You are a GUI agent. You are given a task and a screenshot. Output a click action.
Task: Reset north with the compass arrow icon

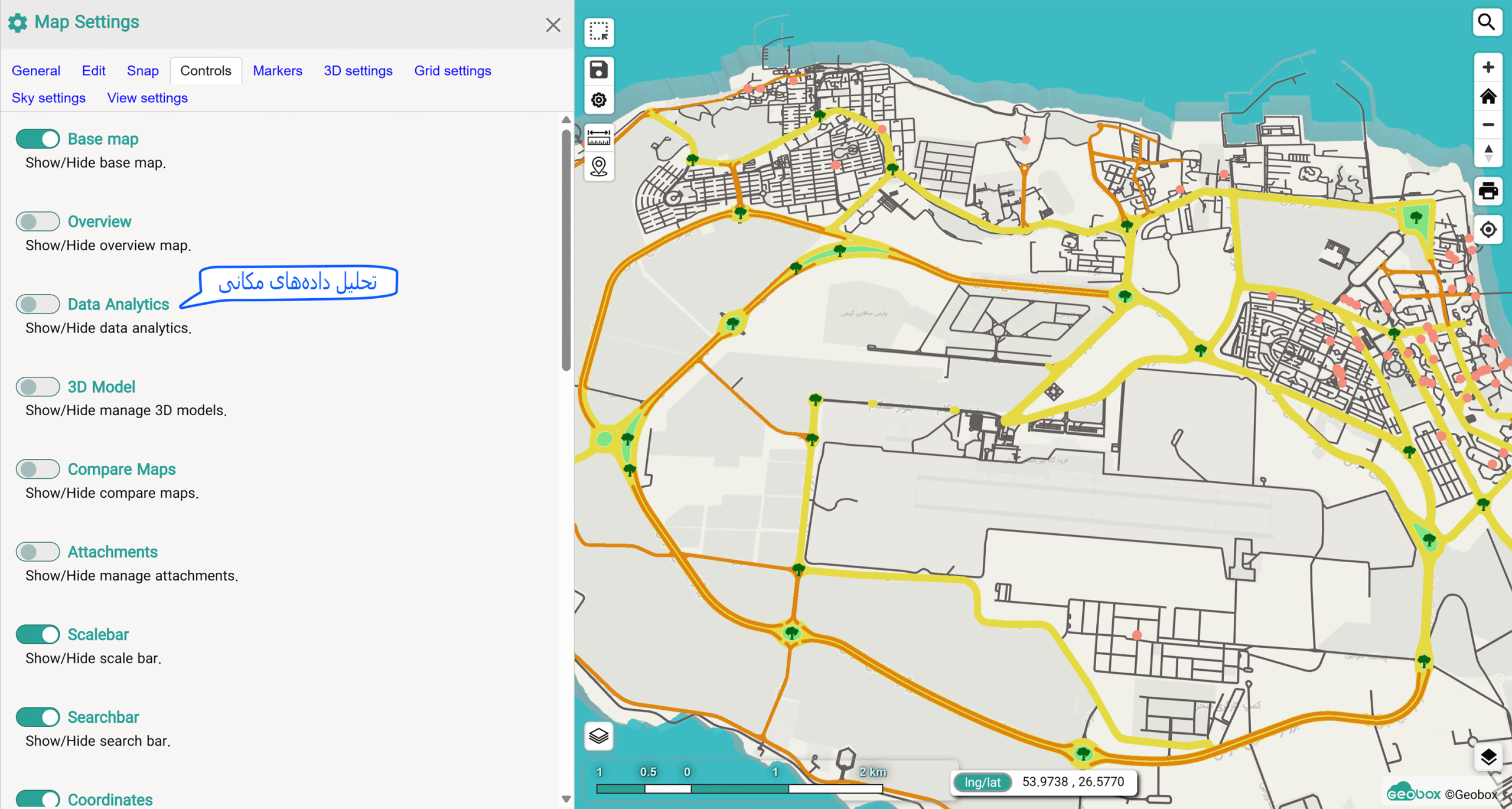[x=1488, y=154]
